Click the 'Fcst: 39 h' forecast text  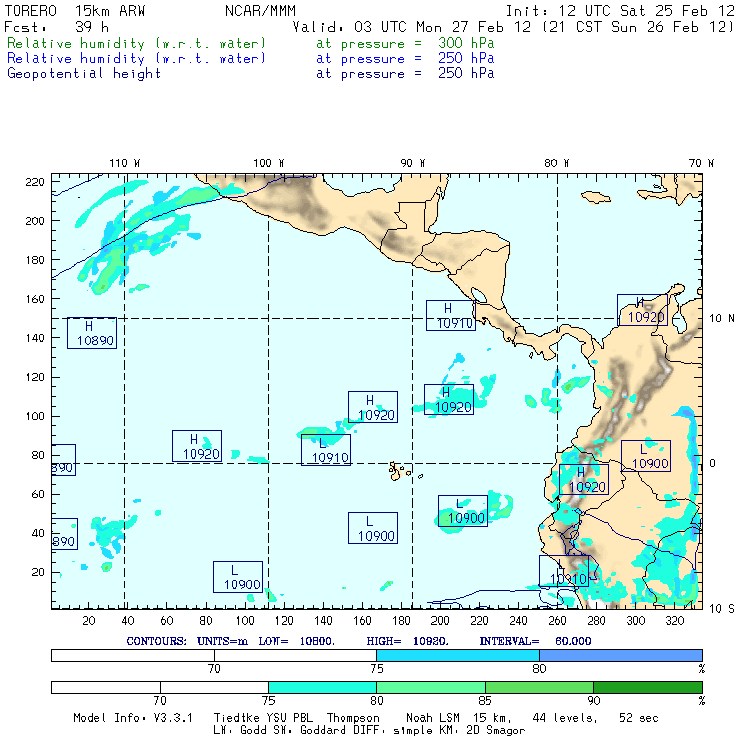coord(57,27)
